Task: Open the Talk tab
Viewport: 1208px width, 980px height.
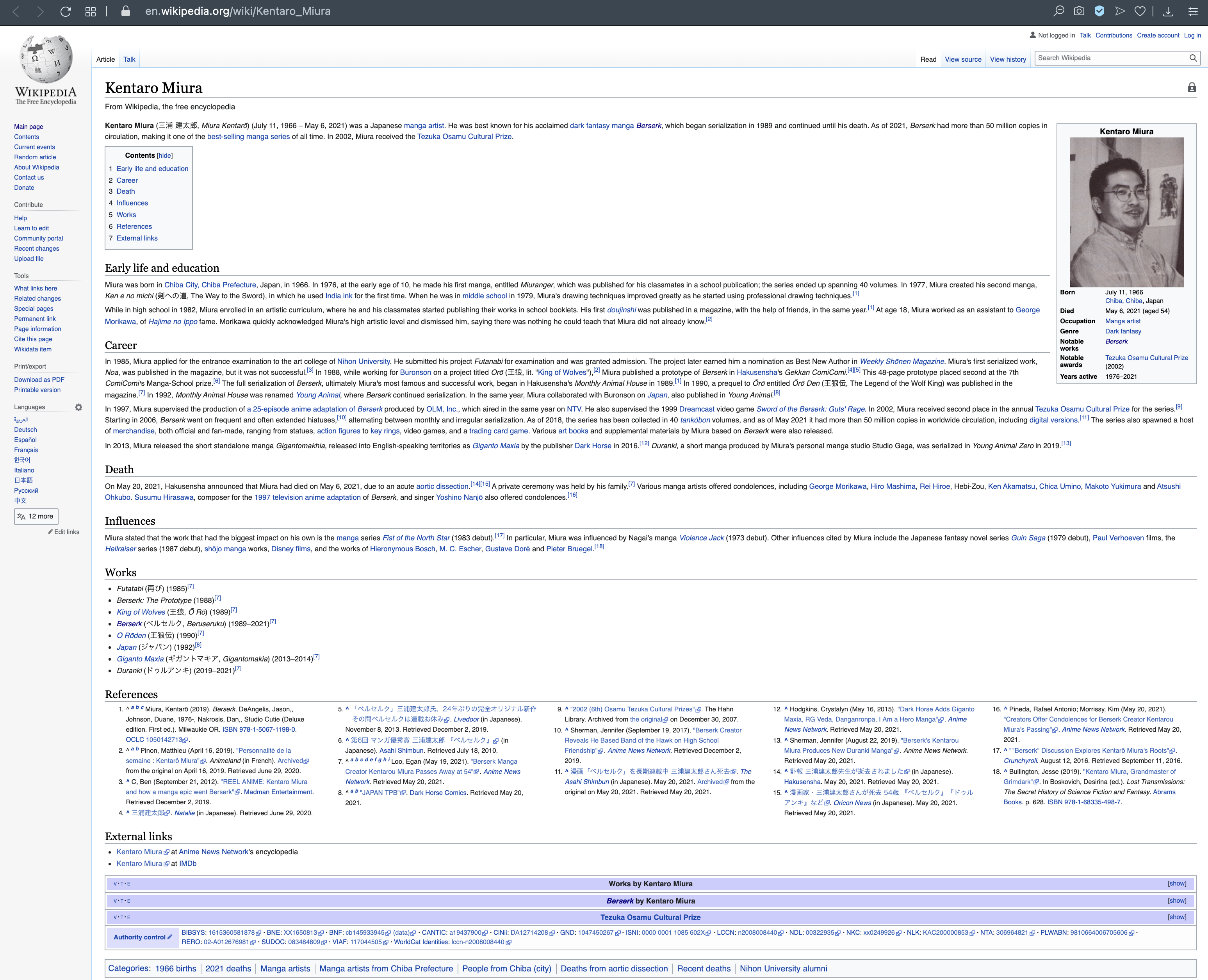Action: point(129,59)
